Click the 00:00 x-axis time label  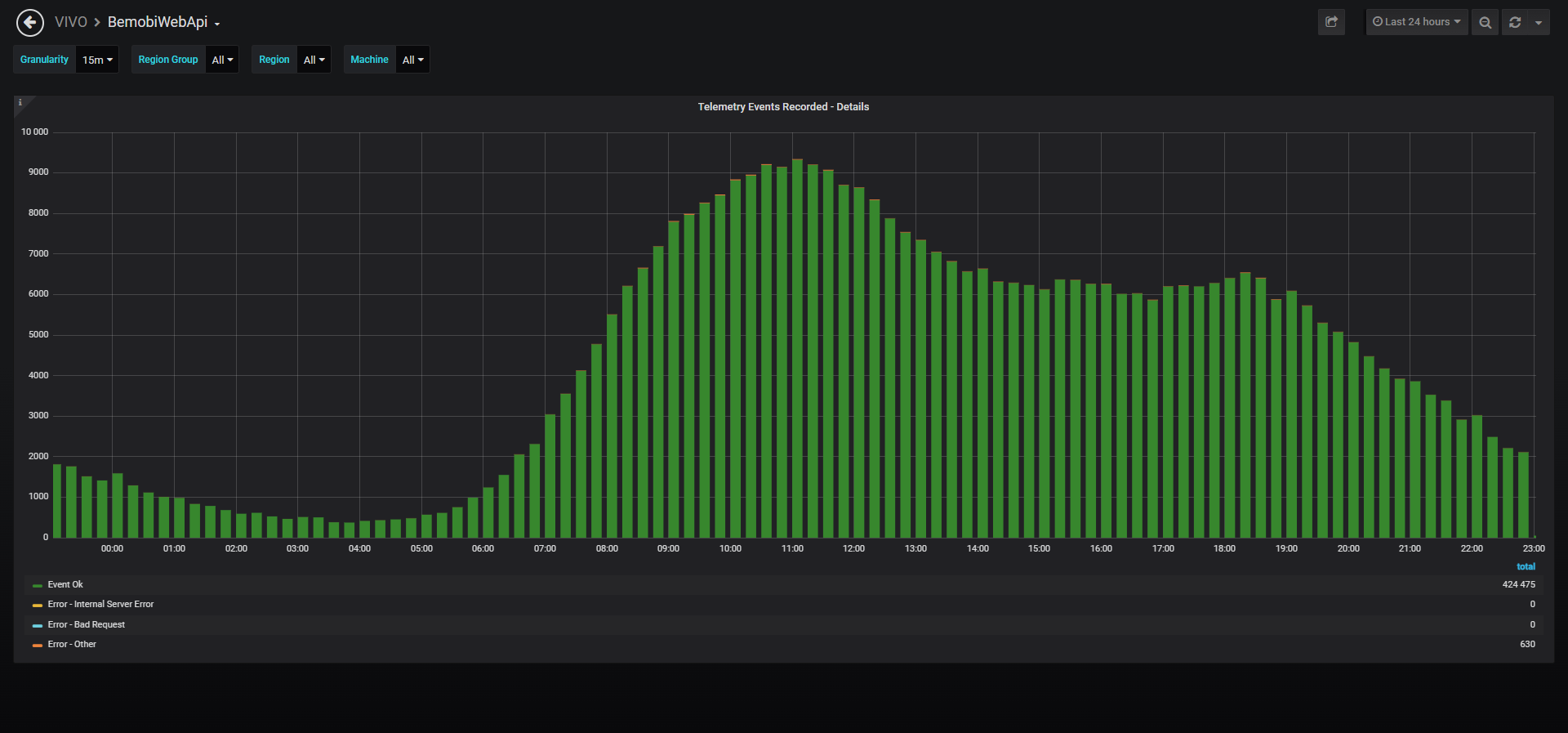(x=112, y=549)
